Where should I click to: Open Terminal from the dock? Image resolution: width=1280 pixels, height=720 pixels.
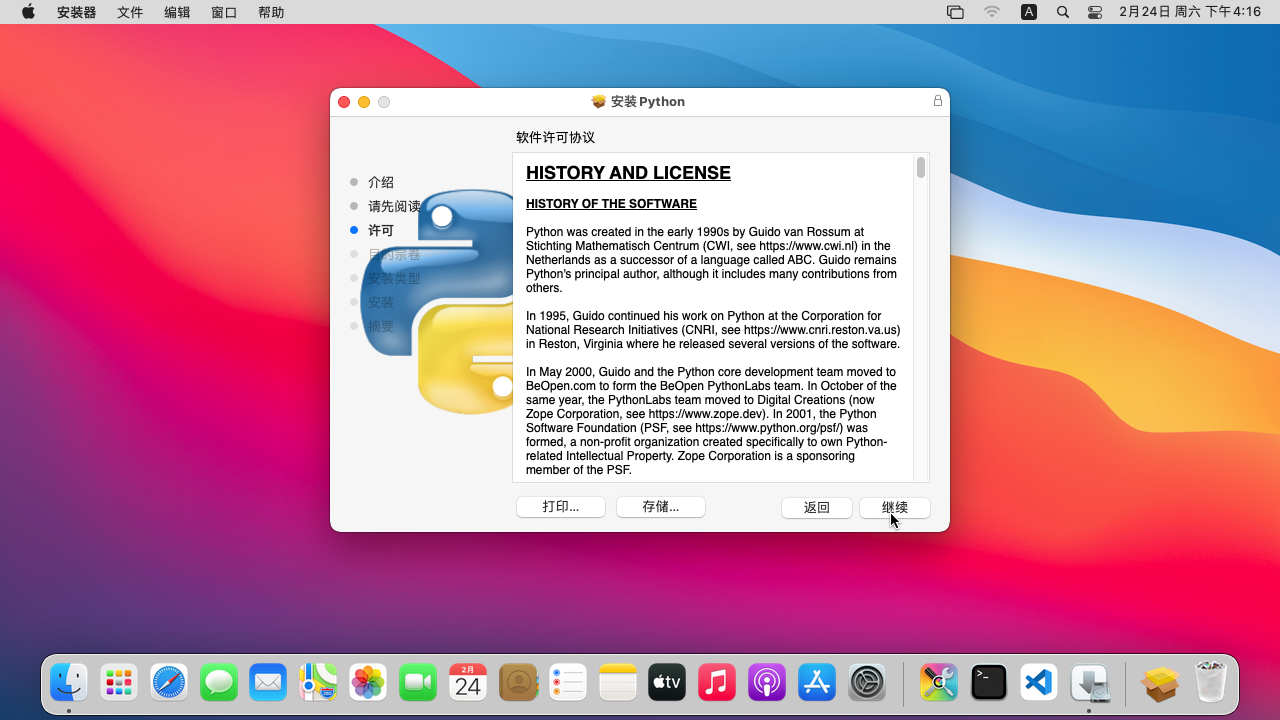989,683
